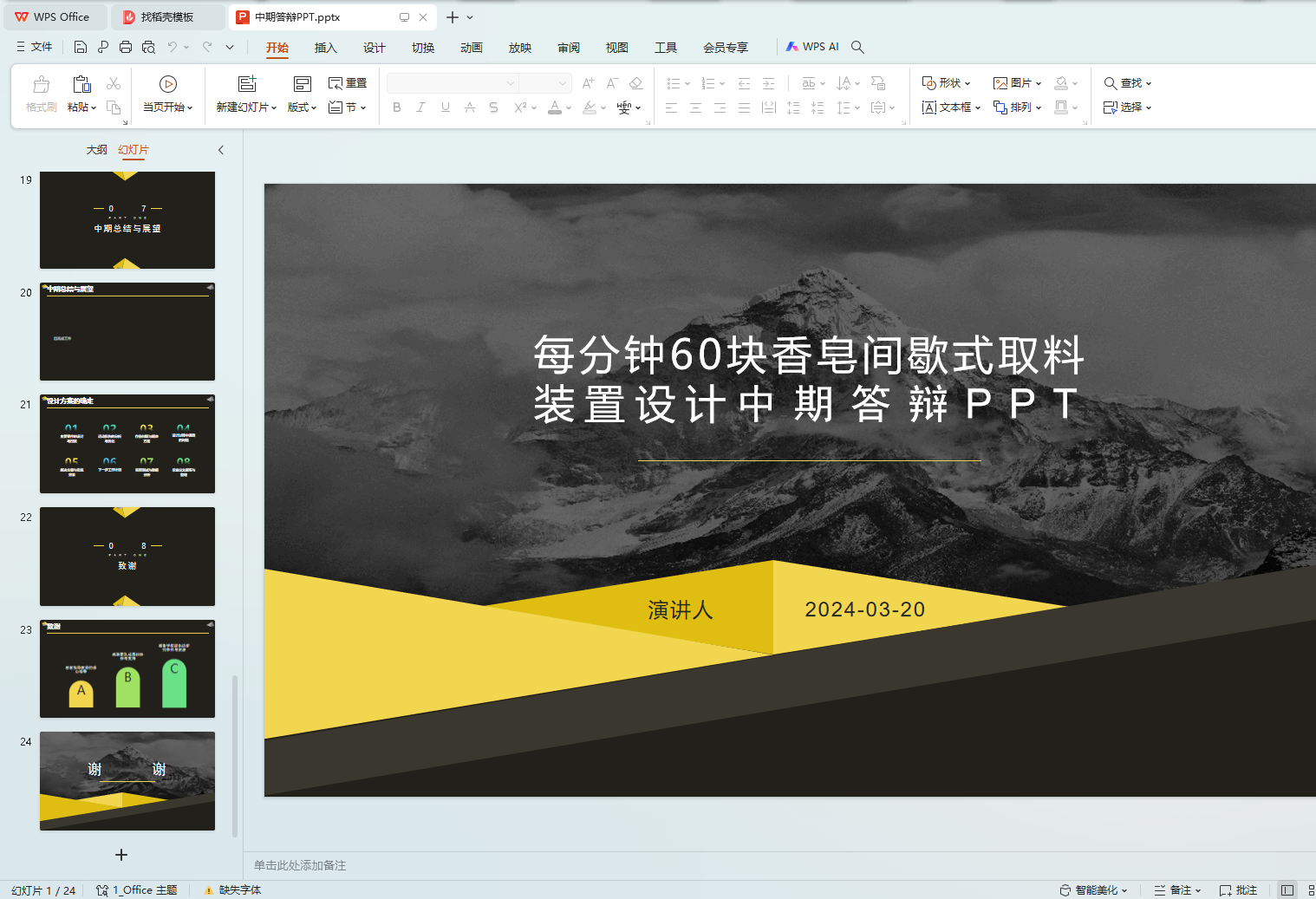This screenshot has height=899, width=1316.
Task: Click the Clear Formatting eraser icon
Action: [635, 83]
